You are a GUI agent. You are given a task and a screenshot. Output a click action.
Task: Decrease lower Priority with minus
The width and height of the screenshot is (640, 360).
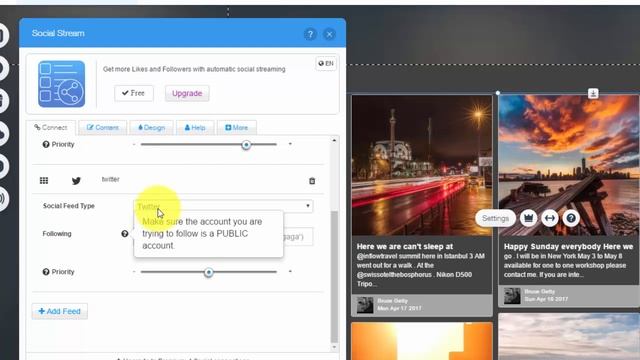[134, 272]
